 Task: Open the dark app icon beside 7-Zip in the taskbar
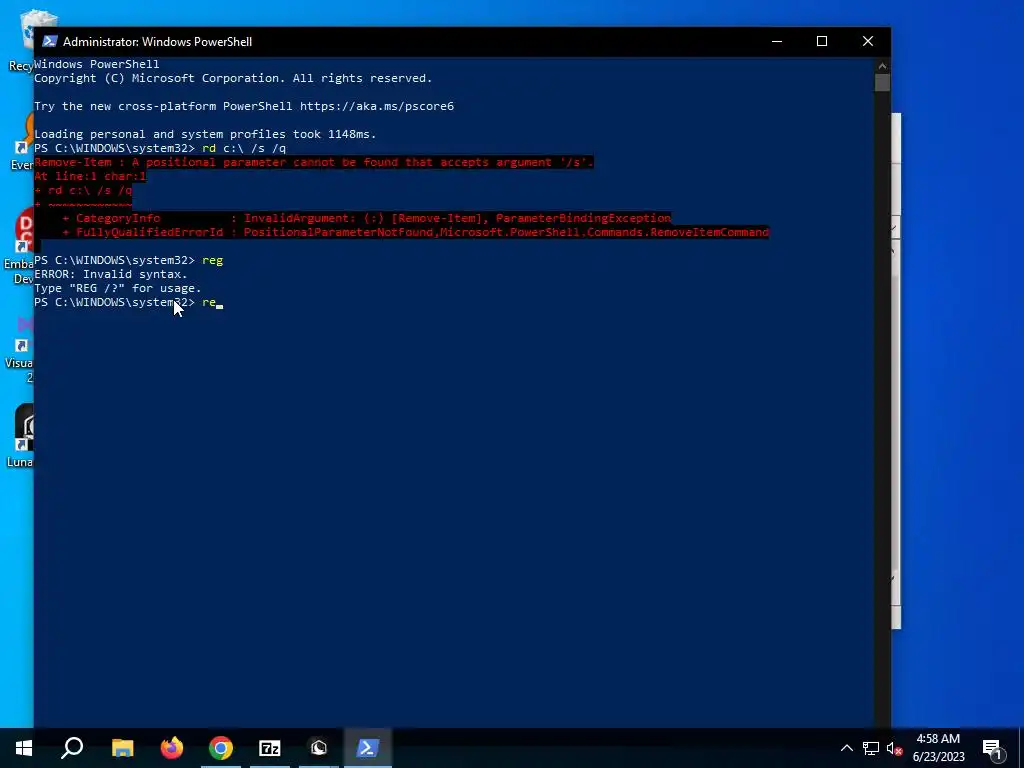click(319, 748)
